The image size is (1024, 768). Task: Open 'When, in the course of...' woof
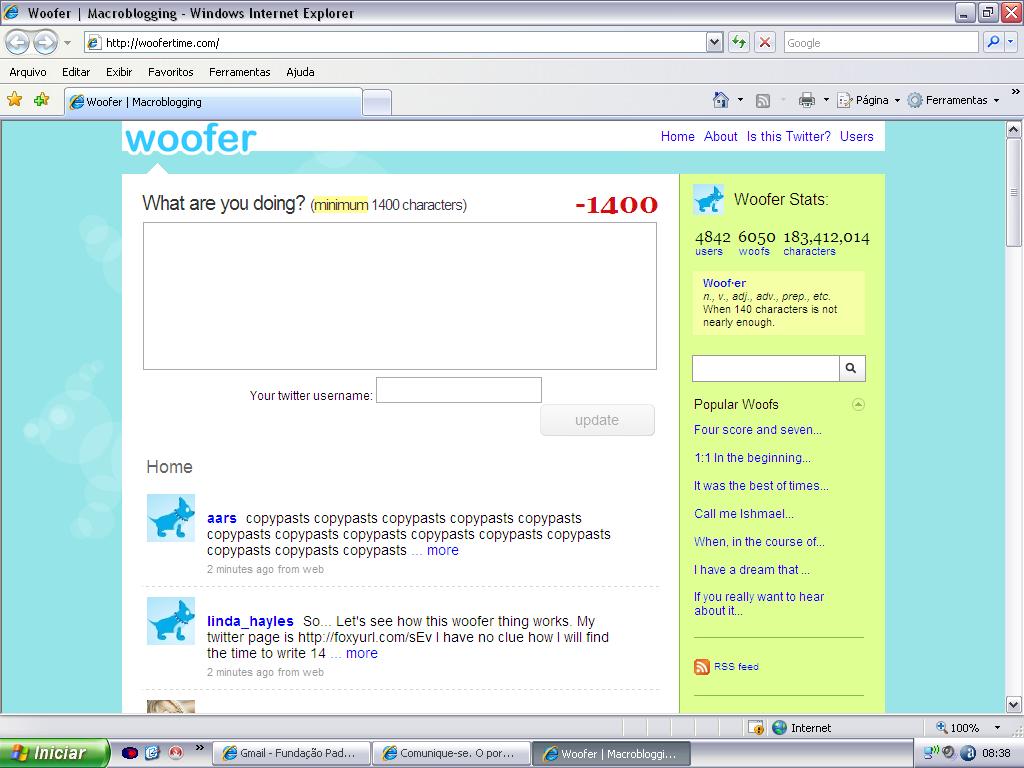(x=759, y=542)
